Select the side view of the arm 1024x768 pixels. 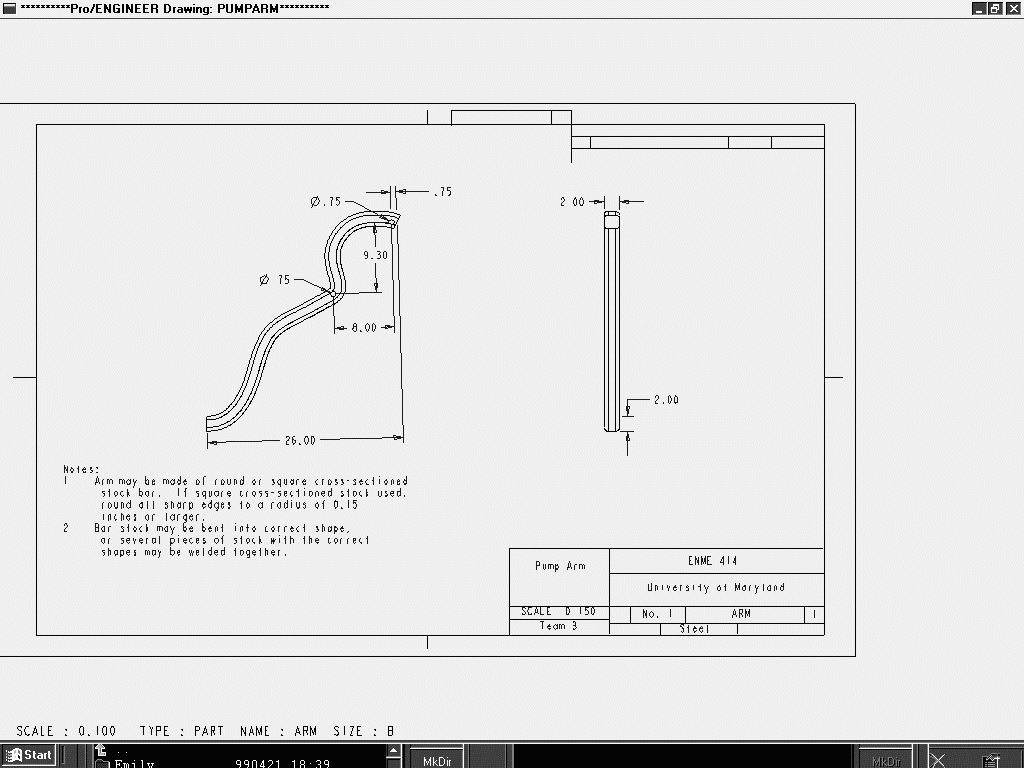pos(612,320)
